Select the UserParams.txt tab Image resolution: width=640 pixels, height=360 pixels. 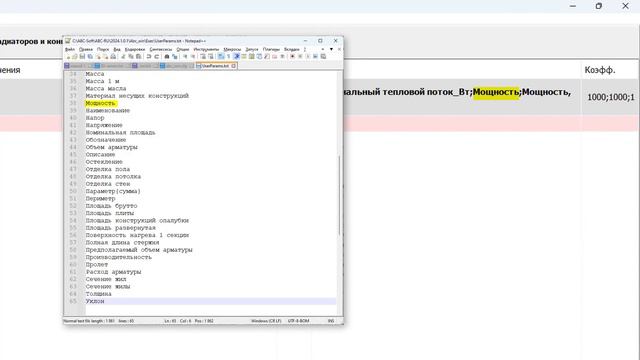coord(216,66)
